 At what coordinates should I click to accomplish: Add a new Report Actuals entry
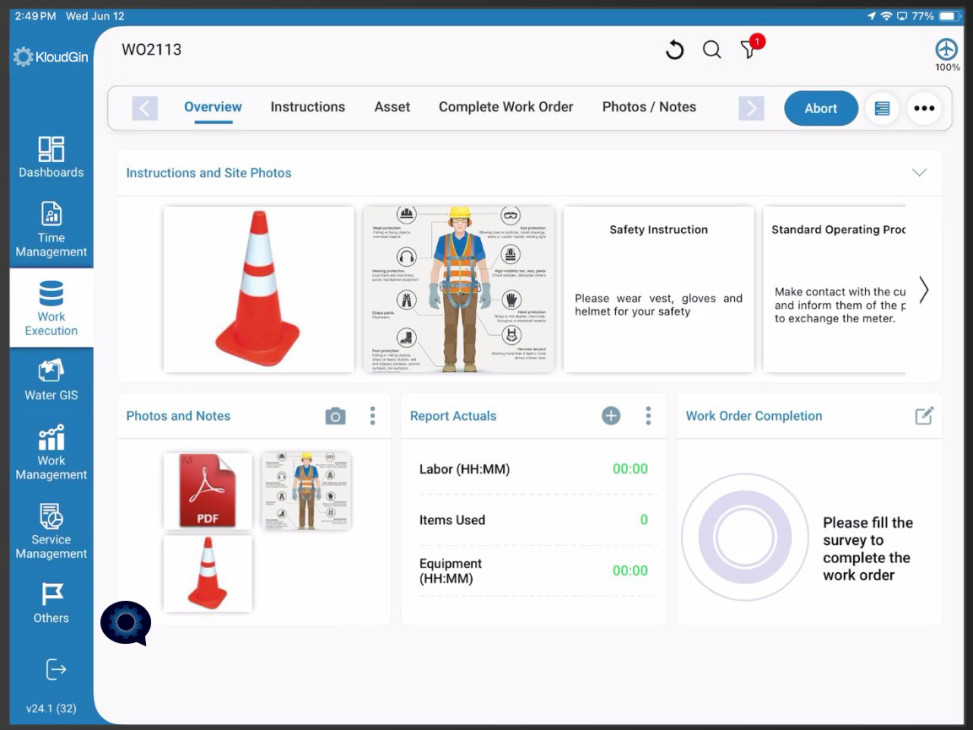(x=610, y=415)
